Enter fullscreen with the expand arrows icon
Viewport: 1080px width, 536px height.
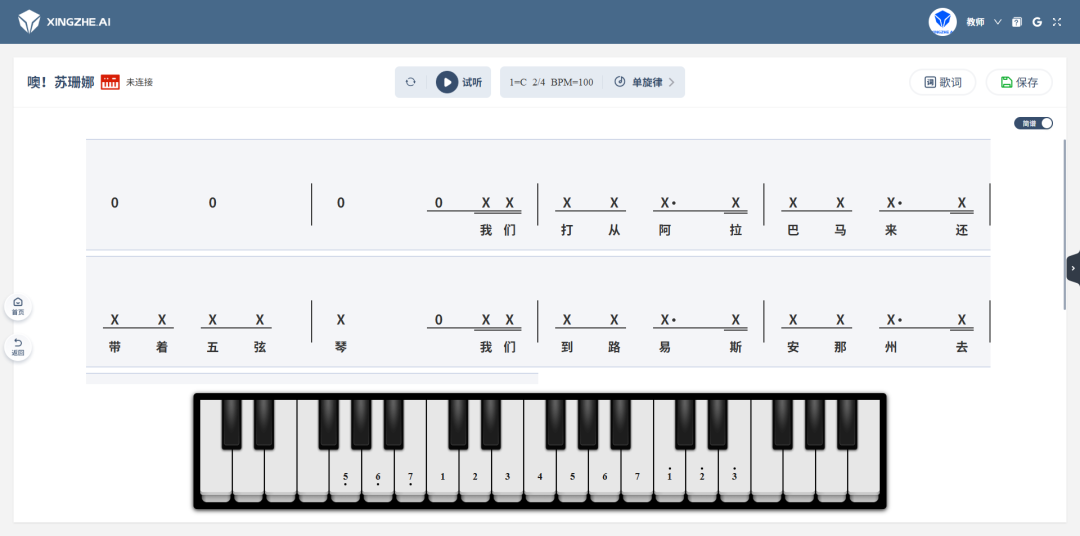pyautogui.click(x=1057, y=22)
